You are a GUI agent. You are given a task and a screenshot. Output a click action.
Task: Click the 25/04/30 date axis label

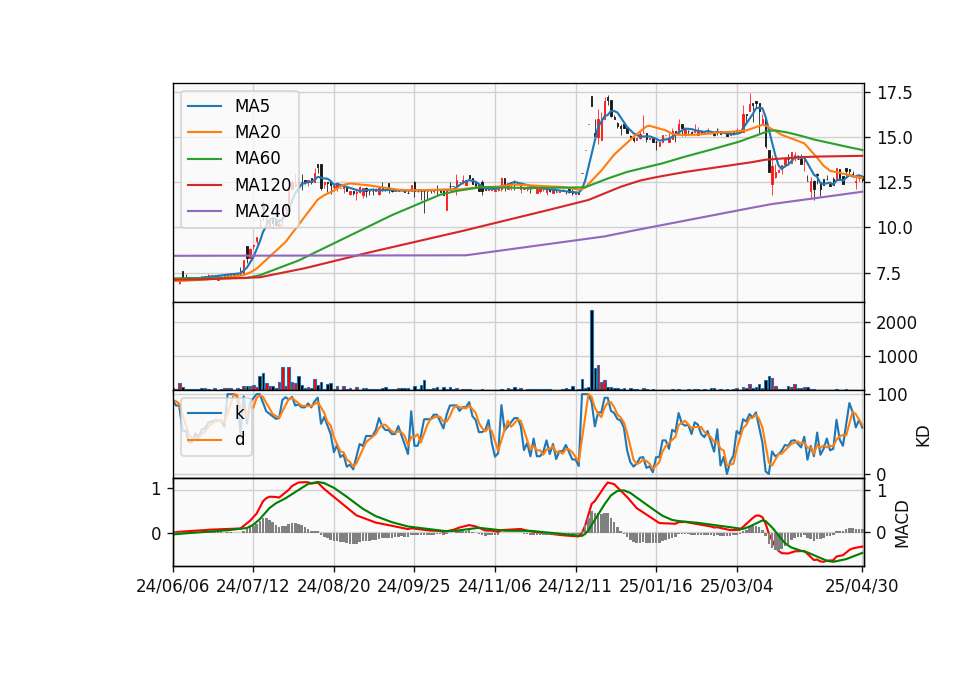click(862, 586)
